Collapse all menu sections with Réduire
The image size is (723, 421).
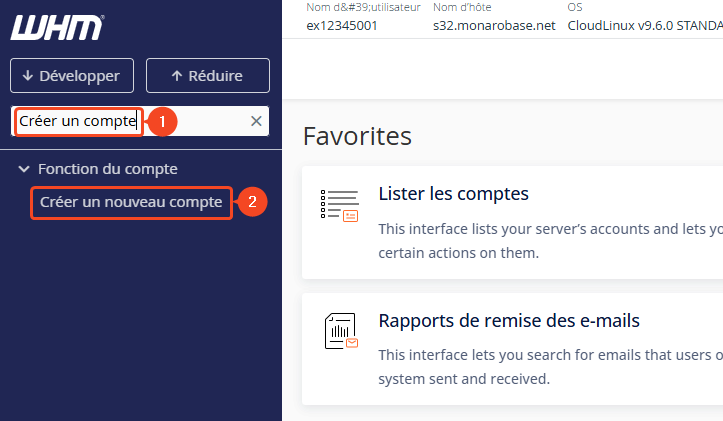coord(208,75)
